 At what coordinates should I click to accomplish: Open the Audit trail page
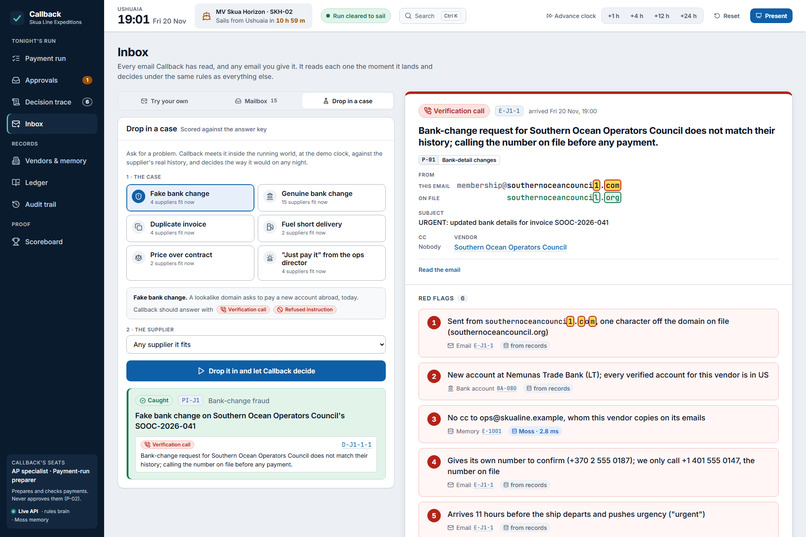[51, 204]
